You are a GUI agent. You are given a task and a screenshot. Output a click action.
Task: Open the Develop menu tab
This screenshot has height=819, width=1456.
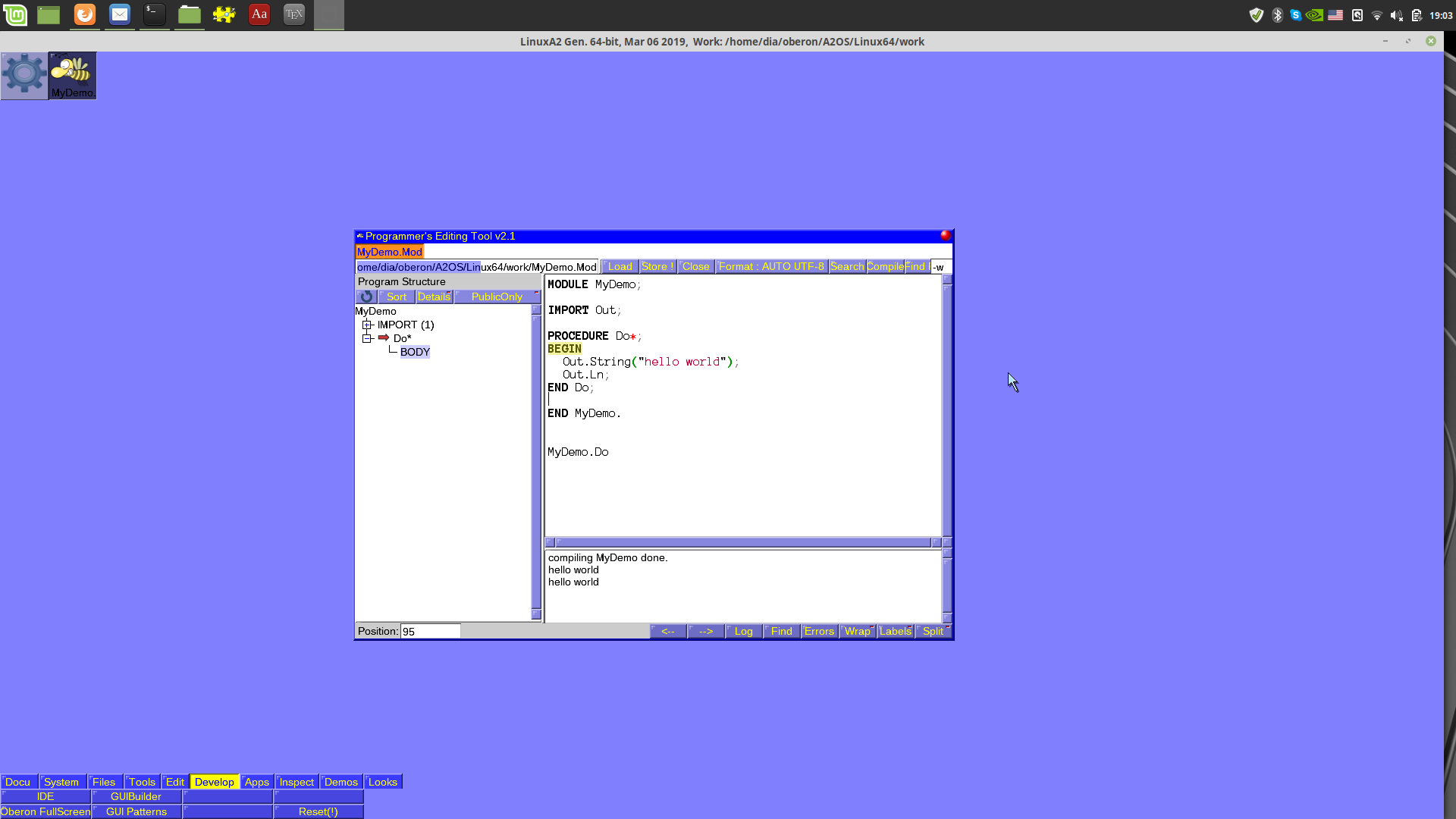[x=214, y=782]
